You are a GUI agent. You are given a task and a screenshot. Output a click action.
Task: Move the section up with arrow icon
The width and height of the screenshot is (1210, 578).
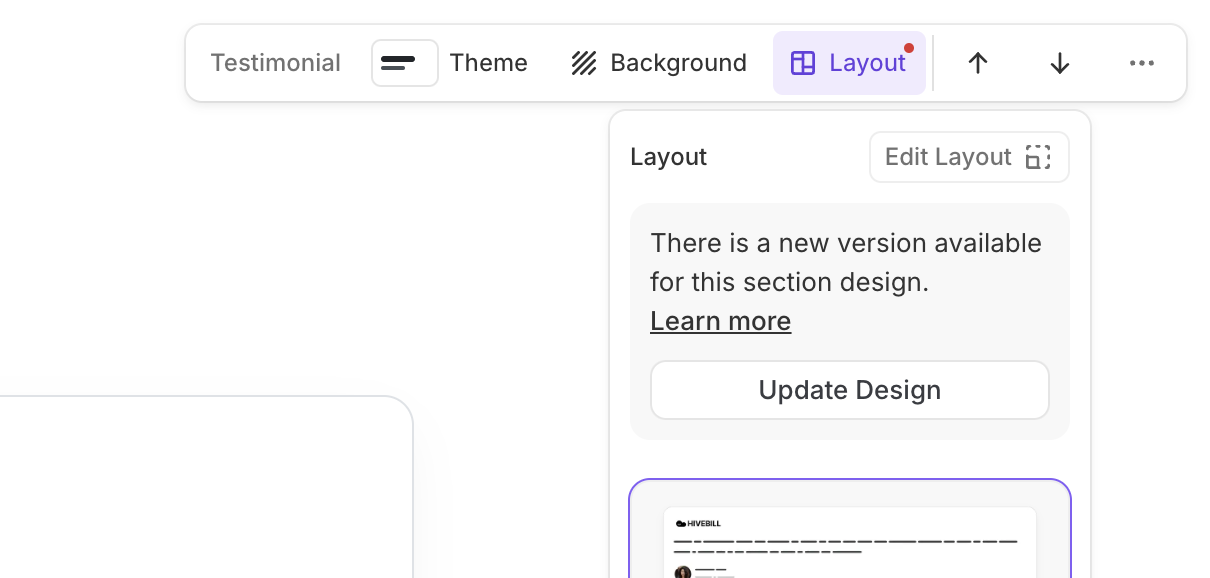[977, 62]
